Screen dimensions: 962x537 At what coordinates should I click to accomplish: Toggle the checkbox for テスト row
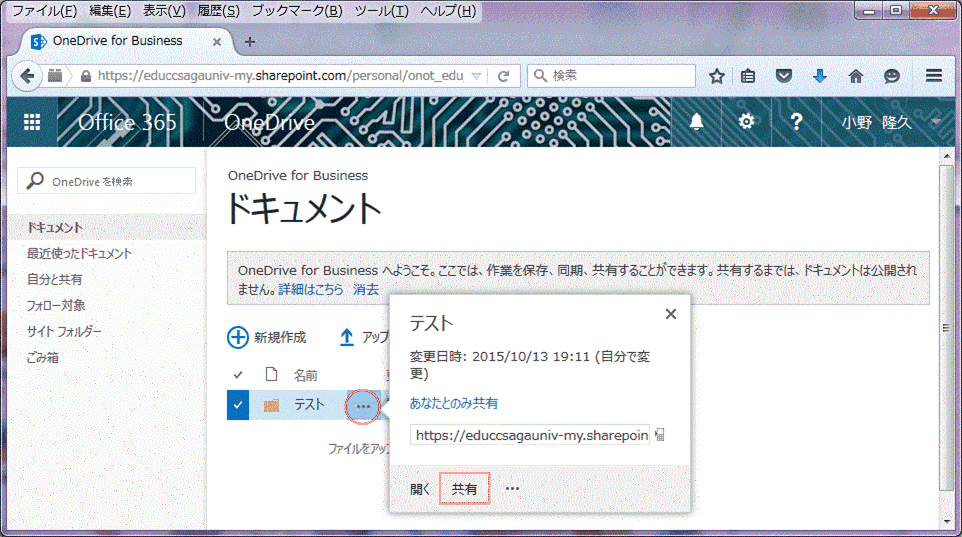238,405
